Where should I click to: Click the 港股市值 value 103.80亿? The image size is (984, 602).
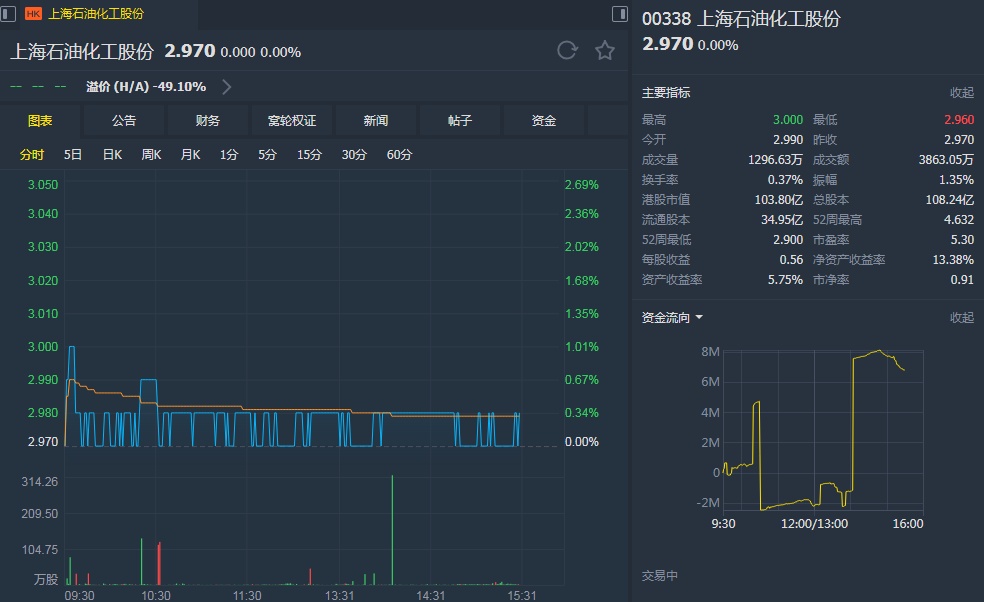click(x=779, y=200)
